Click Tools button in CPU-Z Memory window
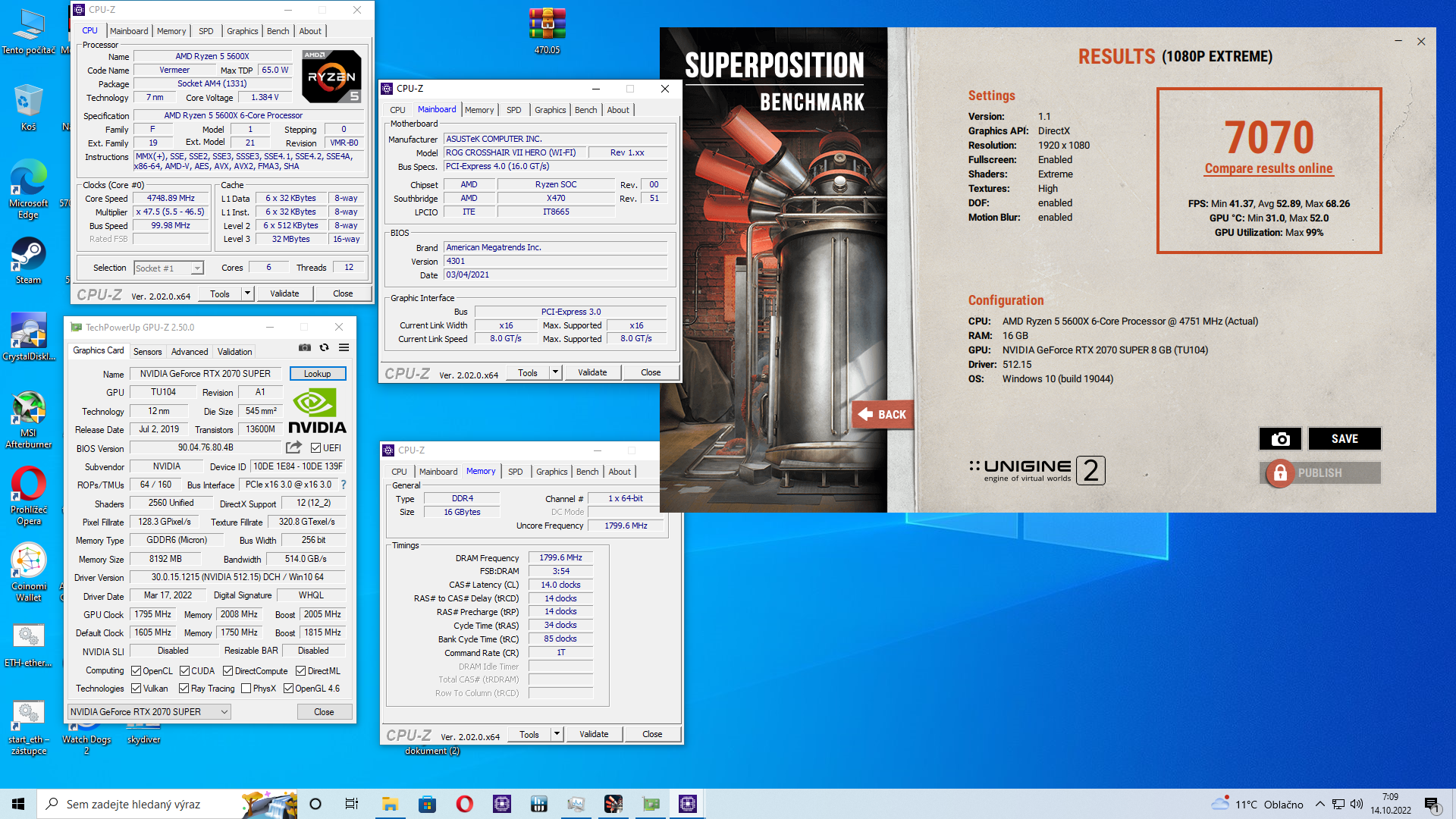The width and height of the screenshot is (1456, 819). (529, 734)
